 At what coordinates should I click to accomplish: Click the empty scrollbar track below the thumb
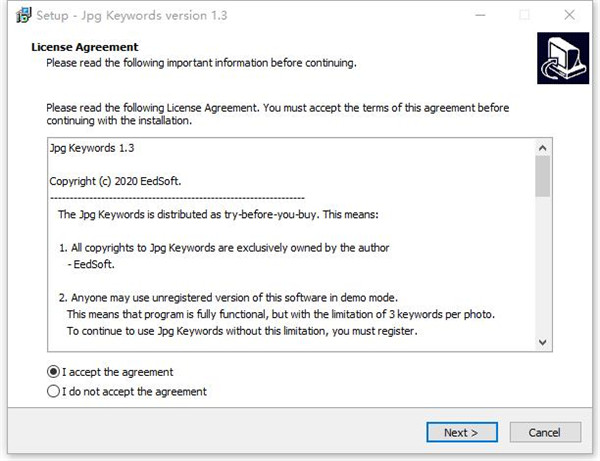tap(543, 270)
